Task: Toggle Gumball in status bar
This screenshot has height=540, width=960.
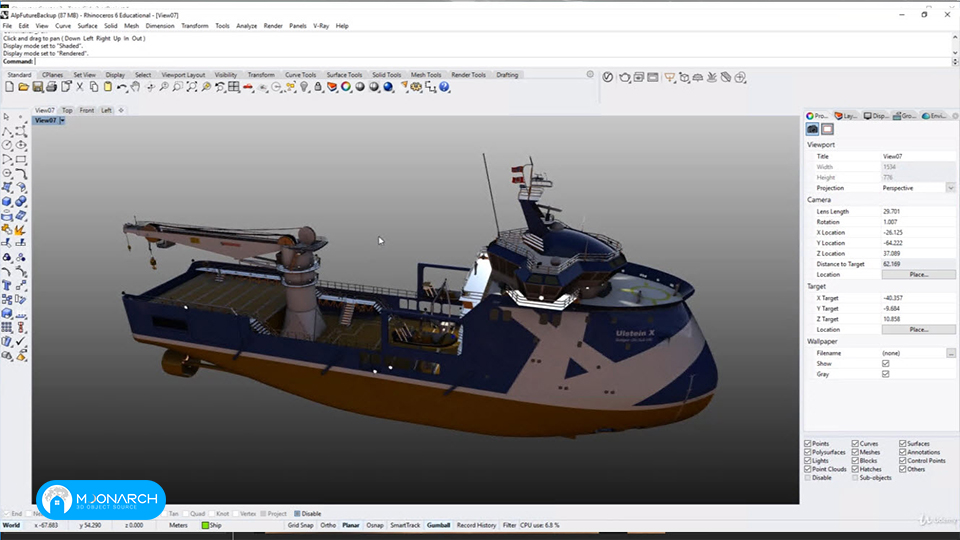Action: pyautogui.click(x=438, y=525)
